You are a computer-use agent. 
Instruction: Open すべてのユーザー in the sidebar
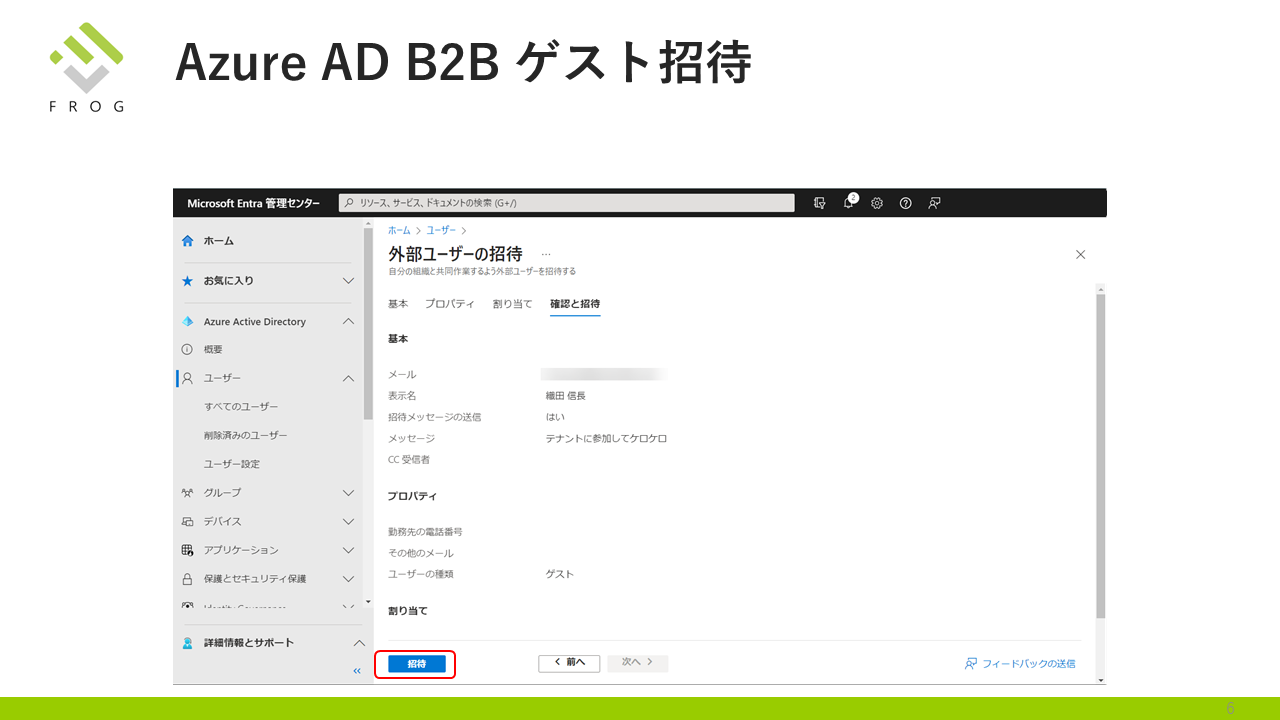point(241,407)
